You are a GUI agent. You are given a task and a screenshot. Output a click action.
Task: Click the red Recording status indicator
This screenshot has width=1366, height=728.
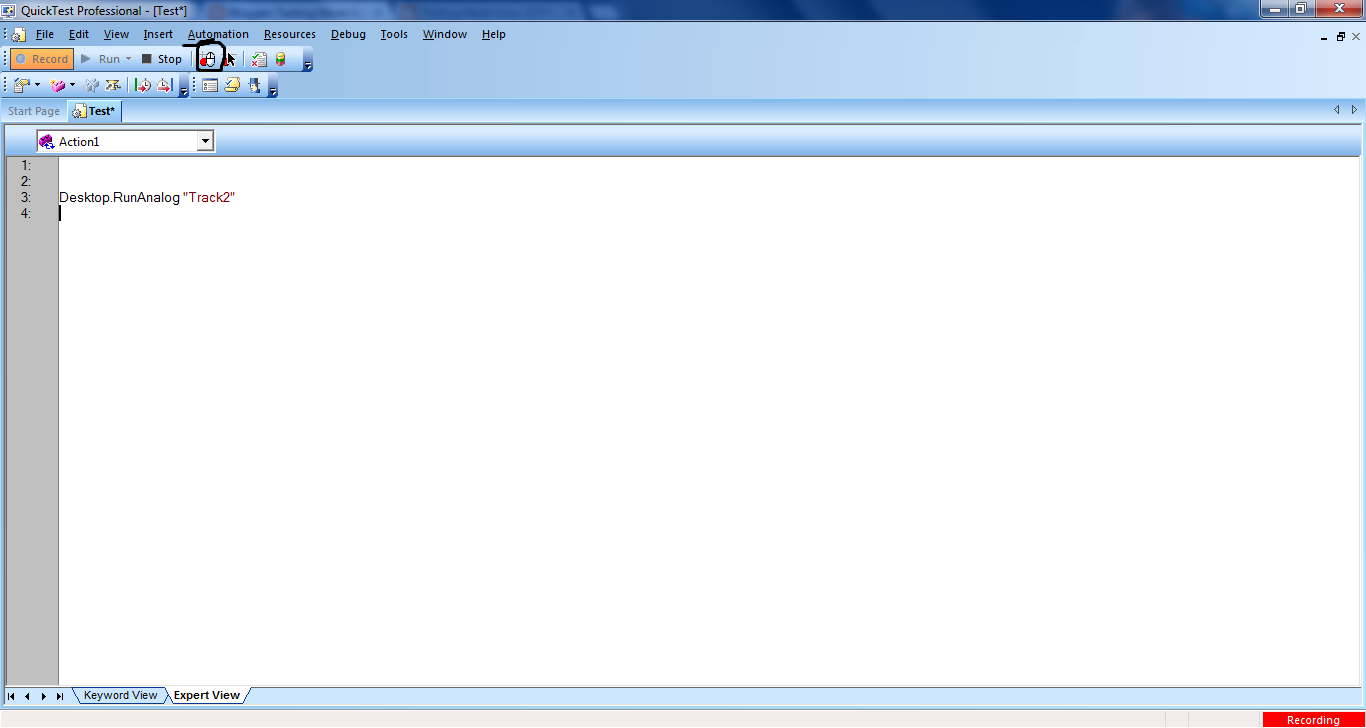1313,720
